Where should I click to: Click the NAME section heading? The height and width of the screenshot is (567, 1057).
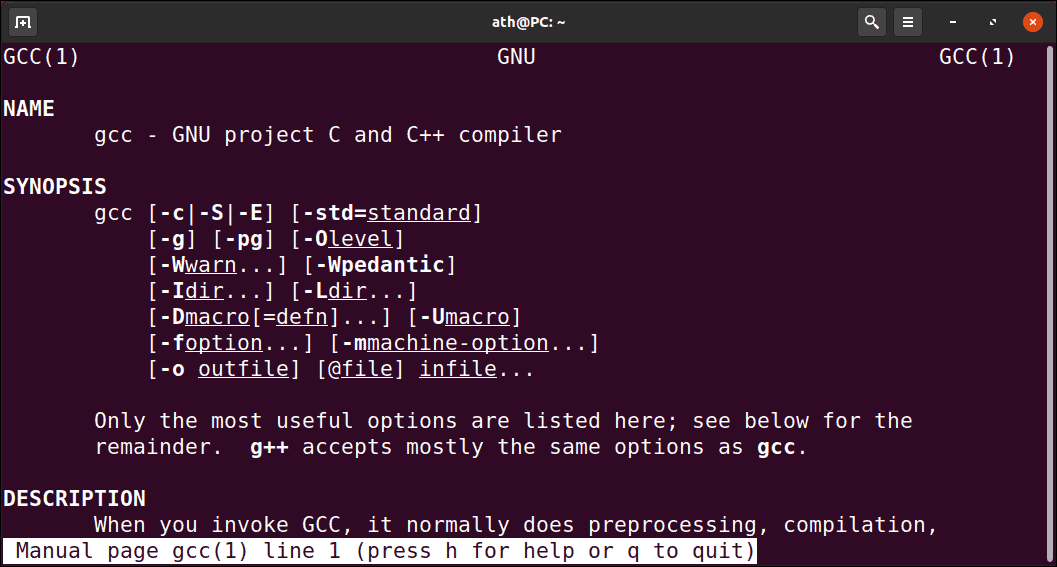(x=29, y=109)
